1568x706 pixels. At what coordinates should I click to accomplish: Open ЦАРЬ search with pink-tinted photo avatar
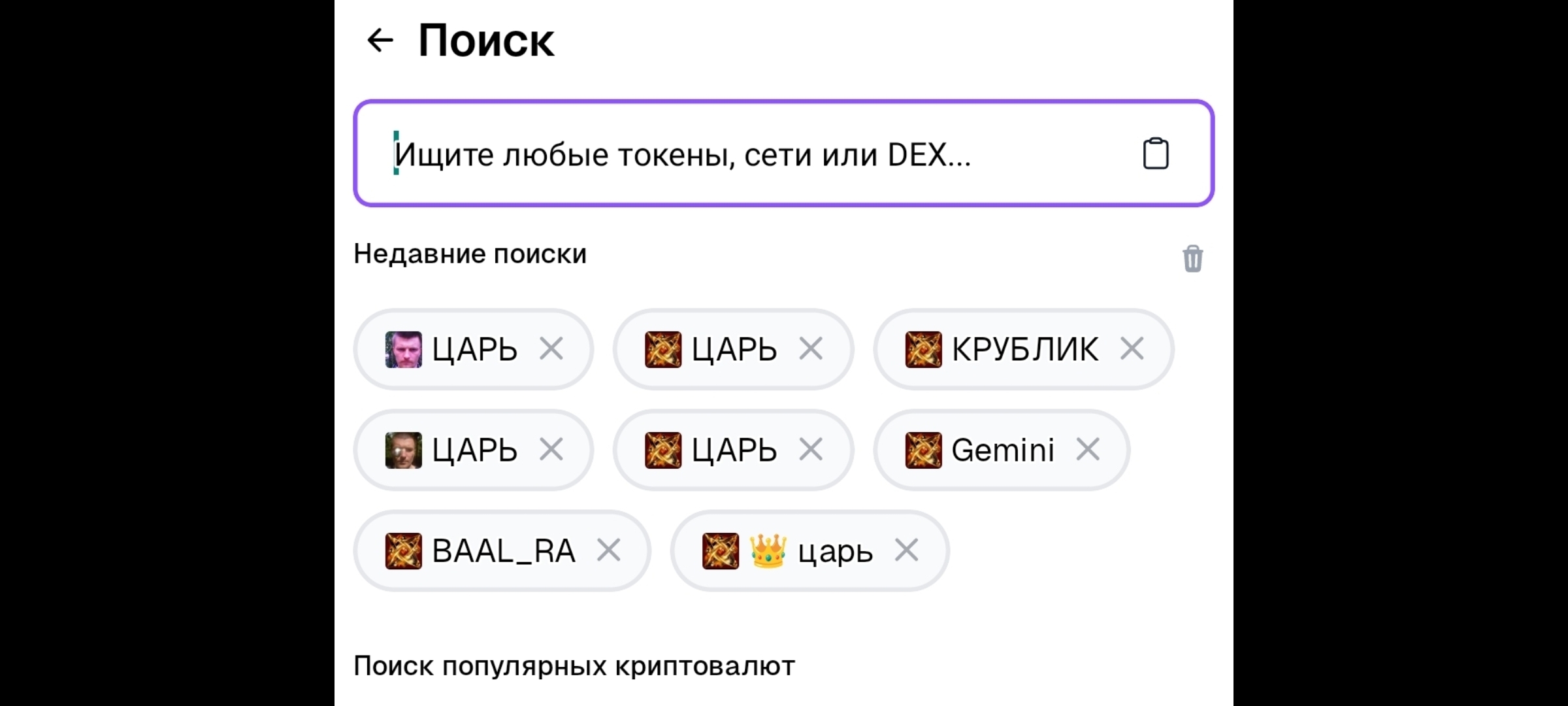click(x=474, y=349)
